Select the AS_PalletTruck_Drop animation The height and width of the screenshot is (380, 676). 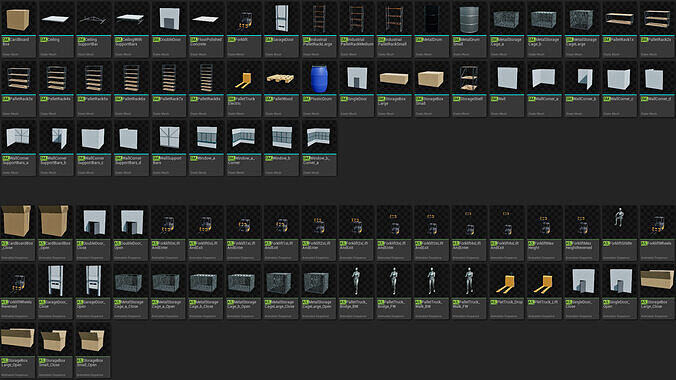[507, 292]
